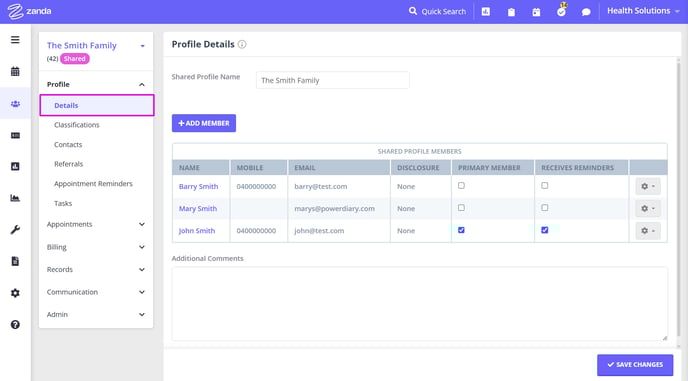Expand the Records section
Screen dimensions: 688x381
[x=96, y=270]
